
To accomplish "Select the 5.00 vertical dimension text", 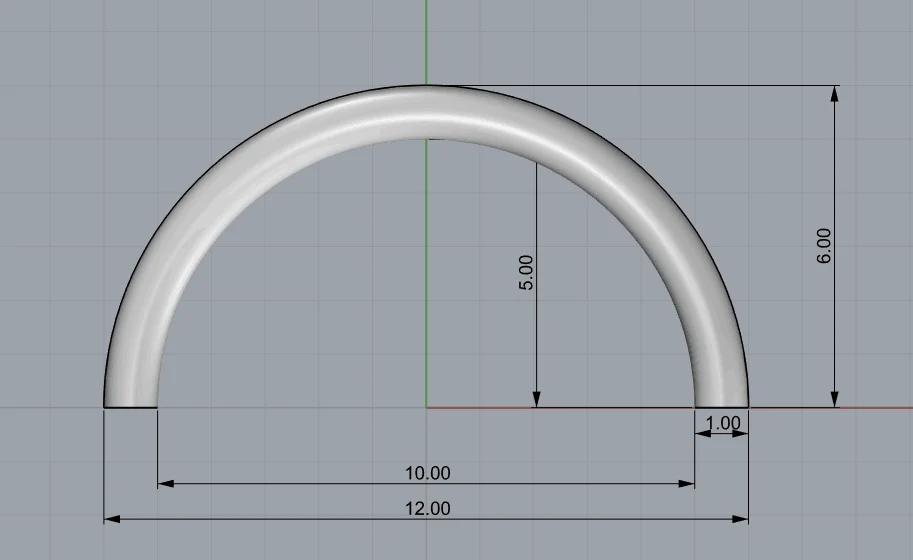I will point(526,272).
